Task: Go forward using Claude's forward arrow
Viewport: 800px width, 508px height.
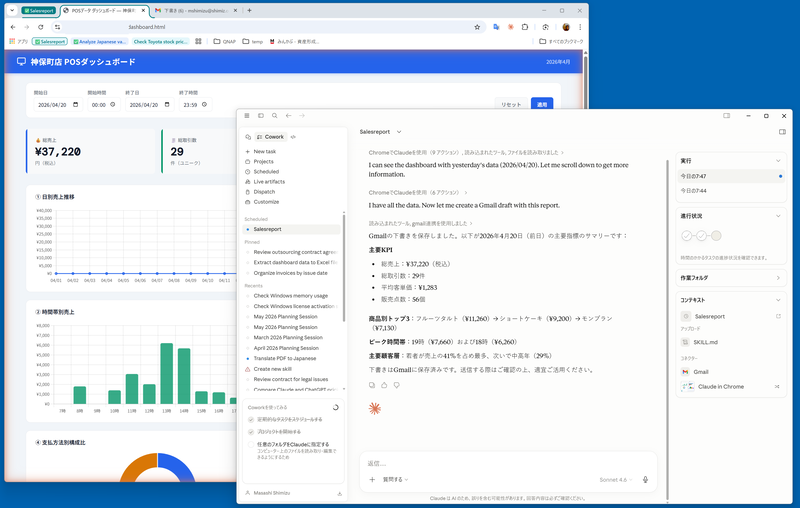Action: click(x=302, y=116)
